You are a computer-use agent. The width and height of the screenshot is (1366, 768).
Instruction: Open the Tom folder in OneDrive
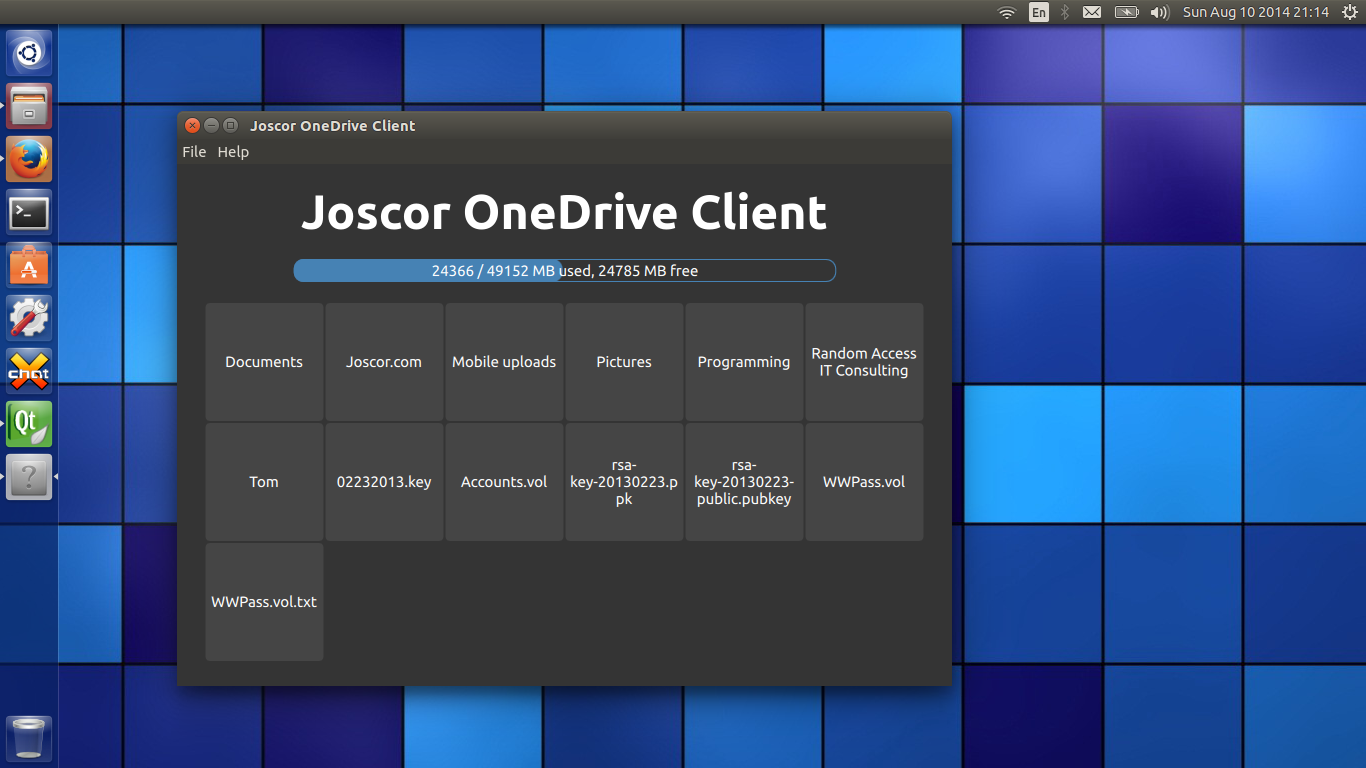(263, 481)
